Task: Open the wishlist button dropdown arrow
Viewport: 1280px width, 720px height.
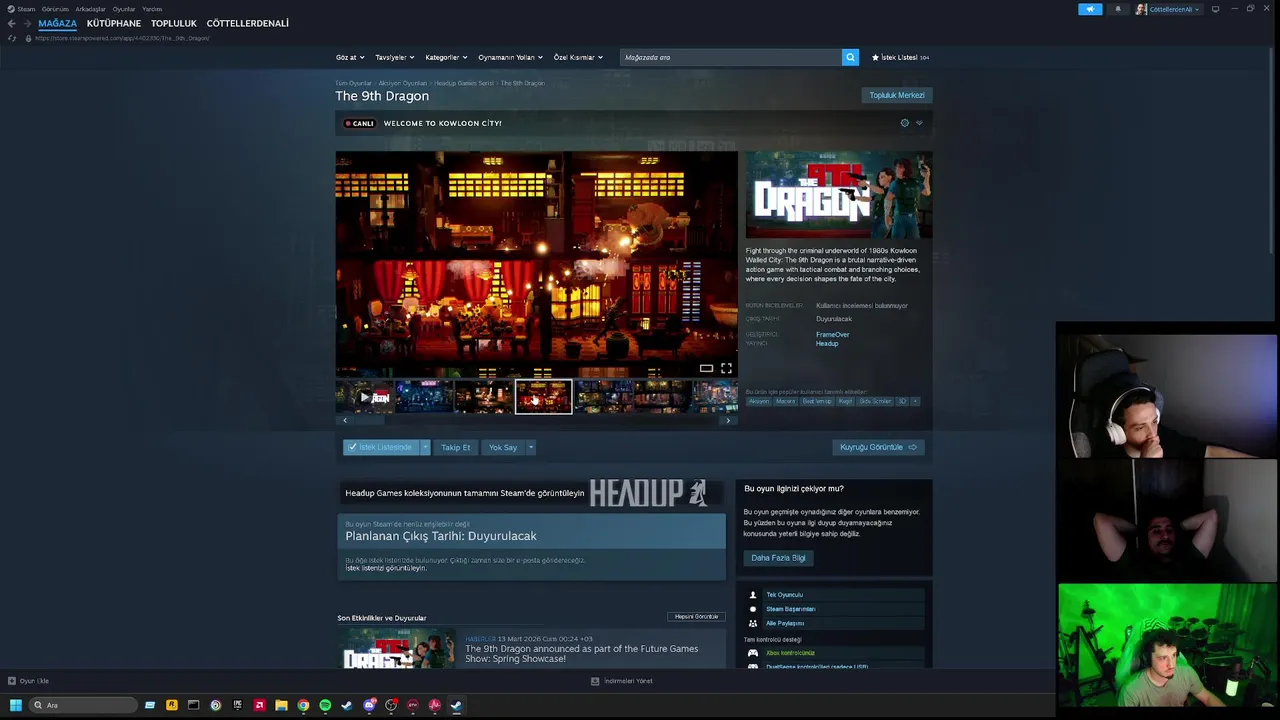Action: pos(425,447)
